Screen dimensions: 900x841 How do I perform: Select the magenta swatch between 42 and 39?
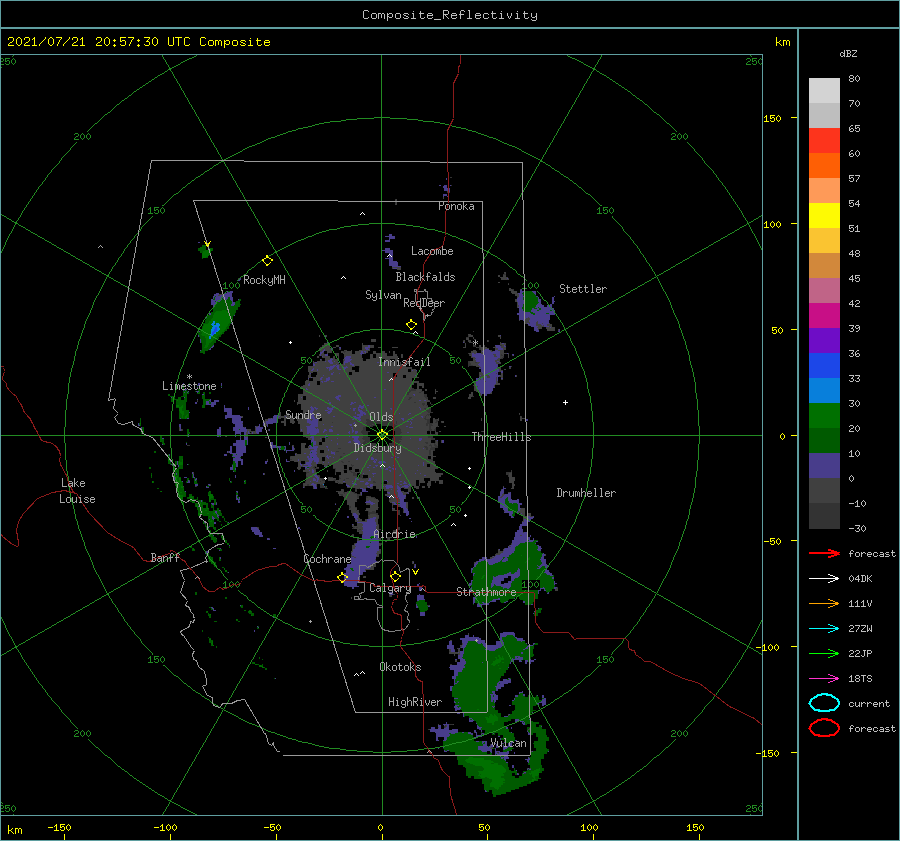[x=824, y=315]
